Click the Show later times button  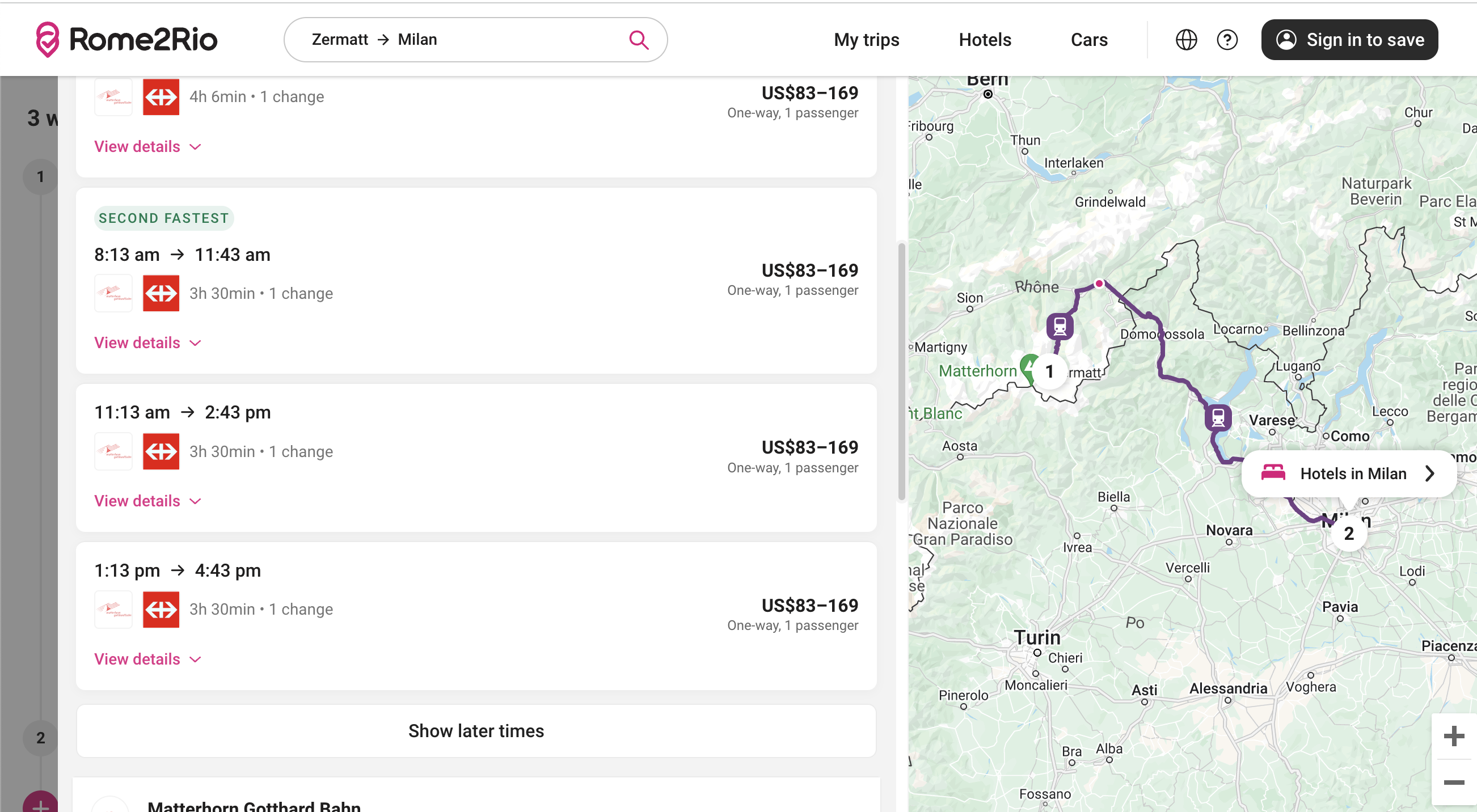[x=476, y=730]
